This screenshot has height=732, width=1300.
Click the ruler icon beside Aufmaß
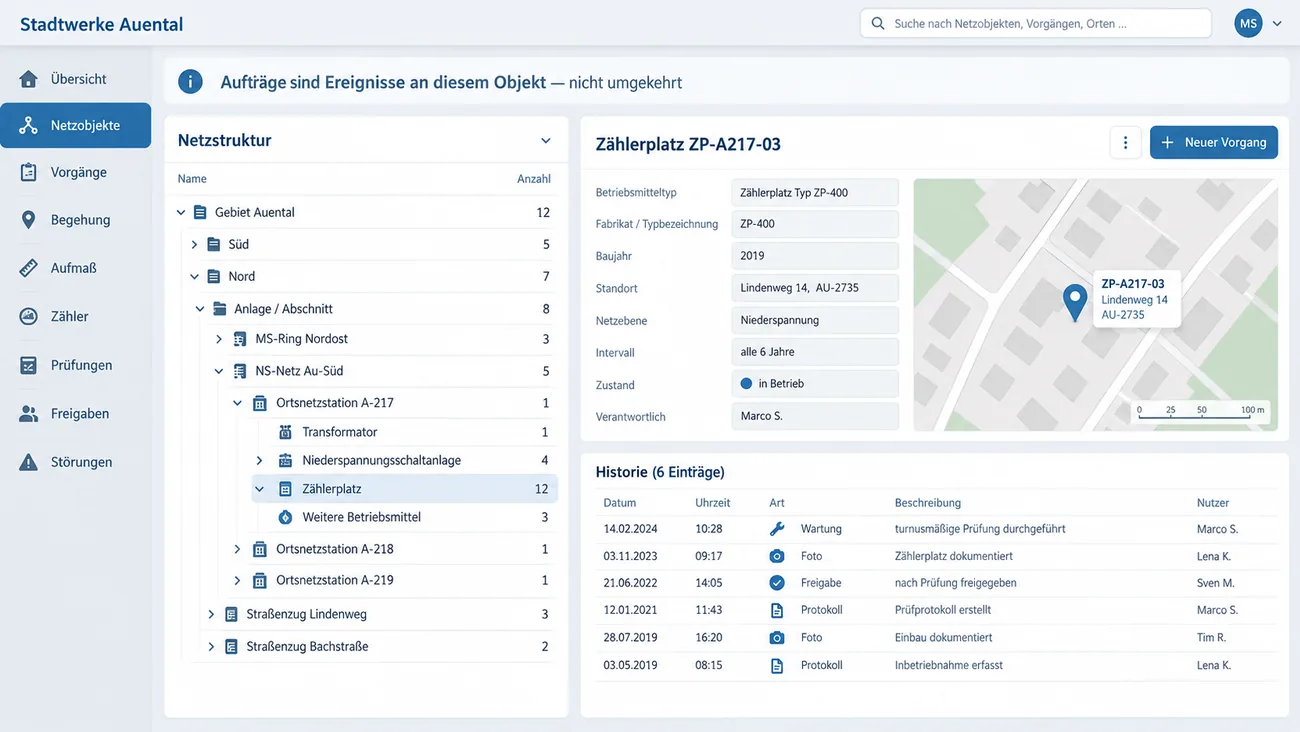28,268
